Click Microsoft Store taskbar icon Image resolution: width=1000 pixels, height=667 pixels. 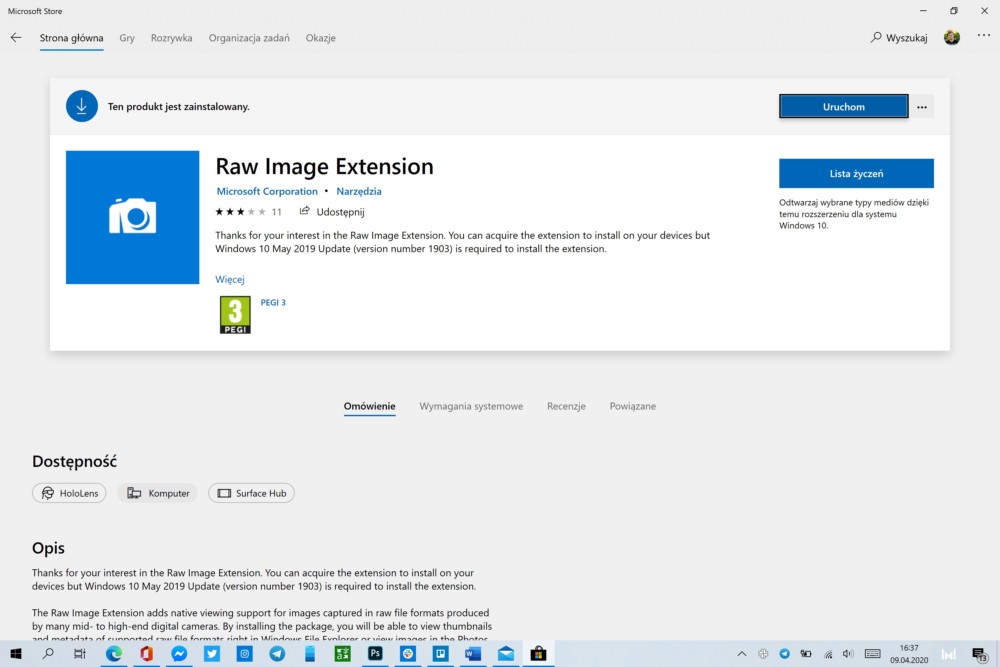coord(538,654)
